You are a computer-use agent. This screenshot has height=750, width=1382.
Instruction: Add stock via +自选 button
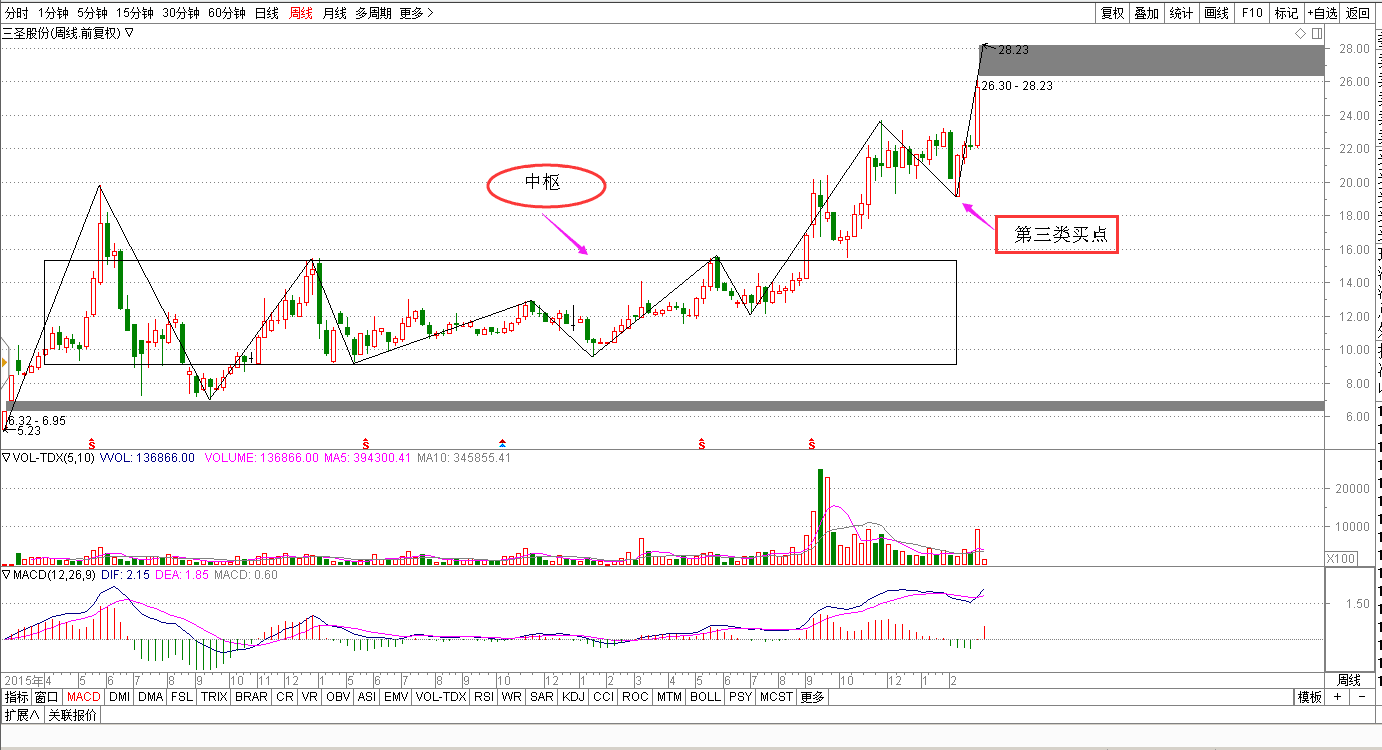[x=1322, y=13]
